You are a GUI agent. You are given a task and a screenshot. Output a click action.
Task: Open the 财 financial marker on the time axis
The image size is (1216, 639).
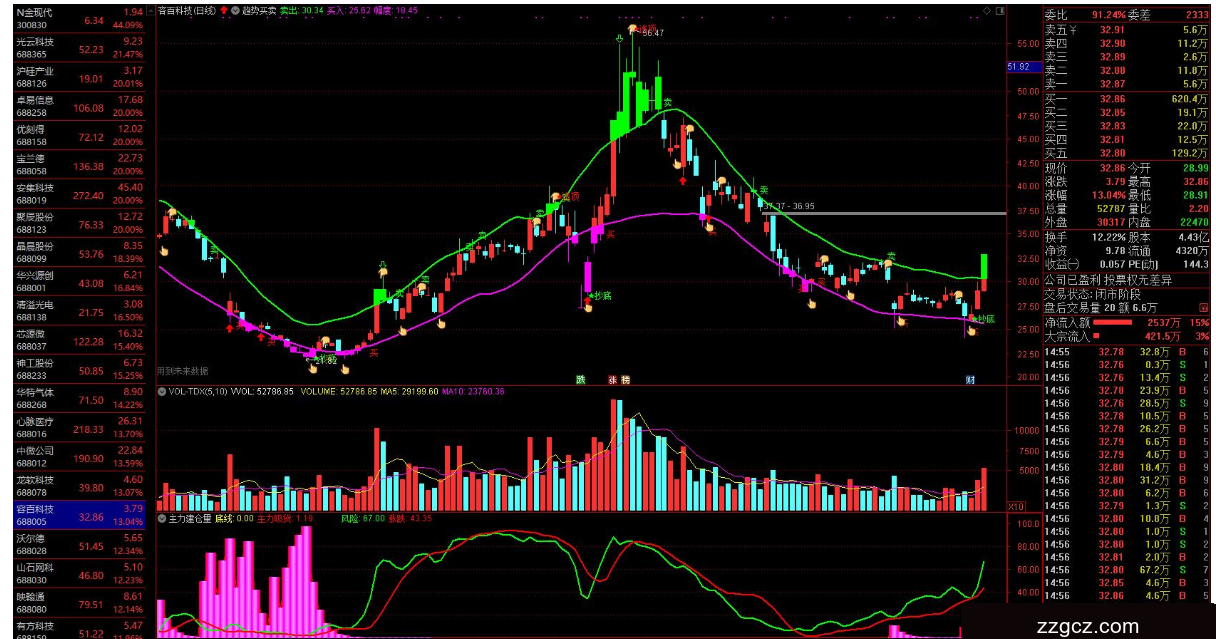pyautogui.click(x=969, y=380)
